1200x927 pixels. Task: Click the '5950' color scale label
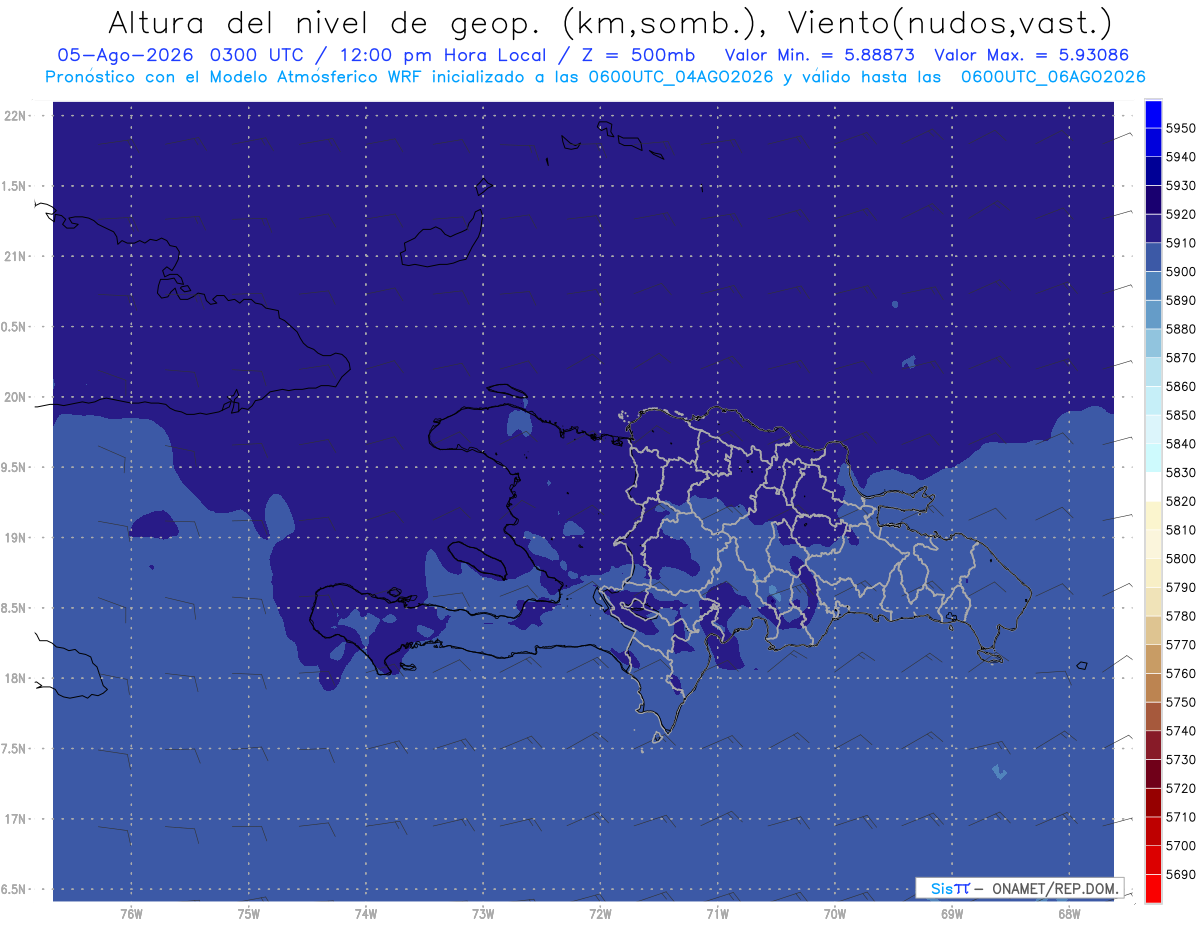[x=1180, y=128]
